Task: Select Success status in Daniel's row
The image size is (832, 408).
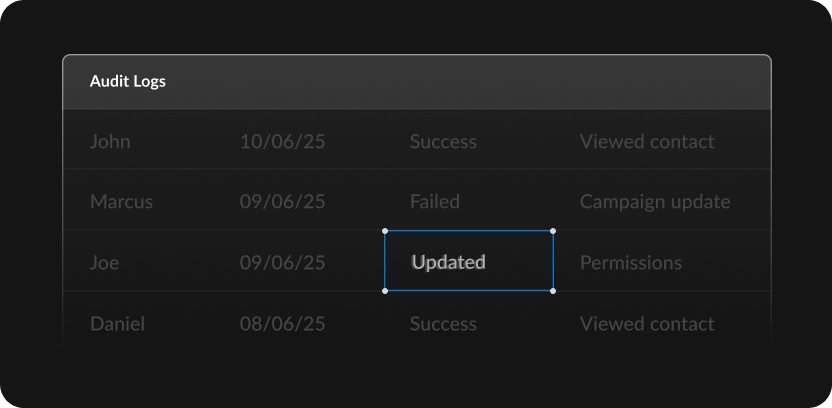Action: pos(443,324)
